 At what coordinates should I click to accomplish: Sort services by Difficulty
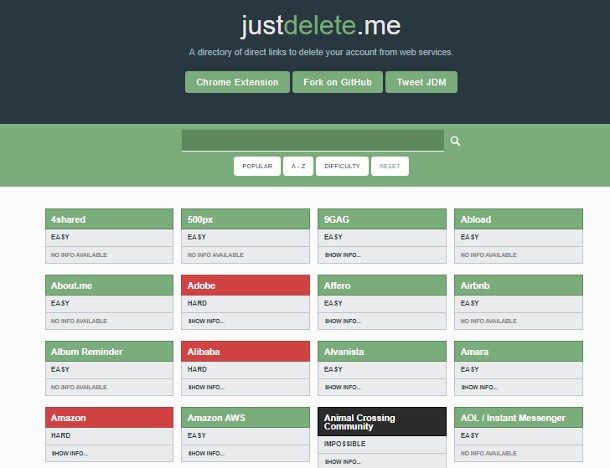coord(342,166)
